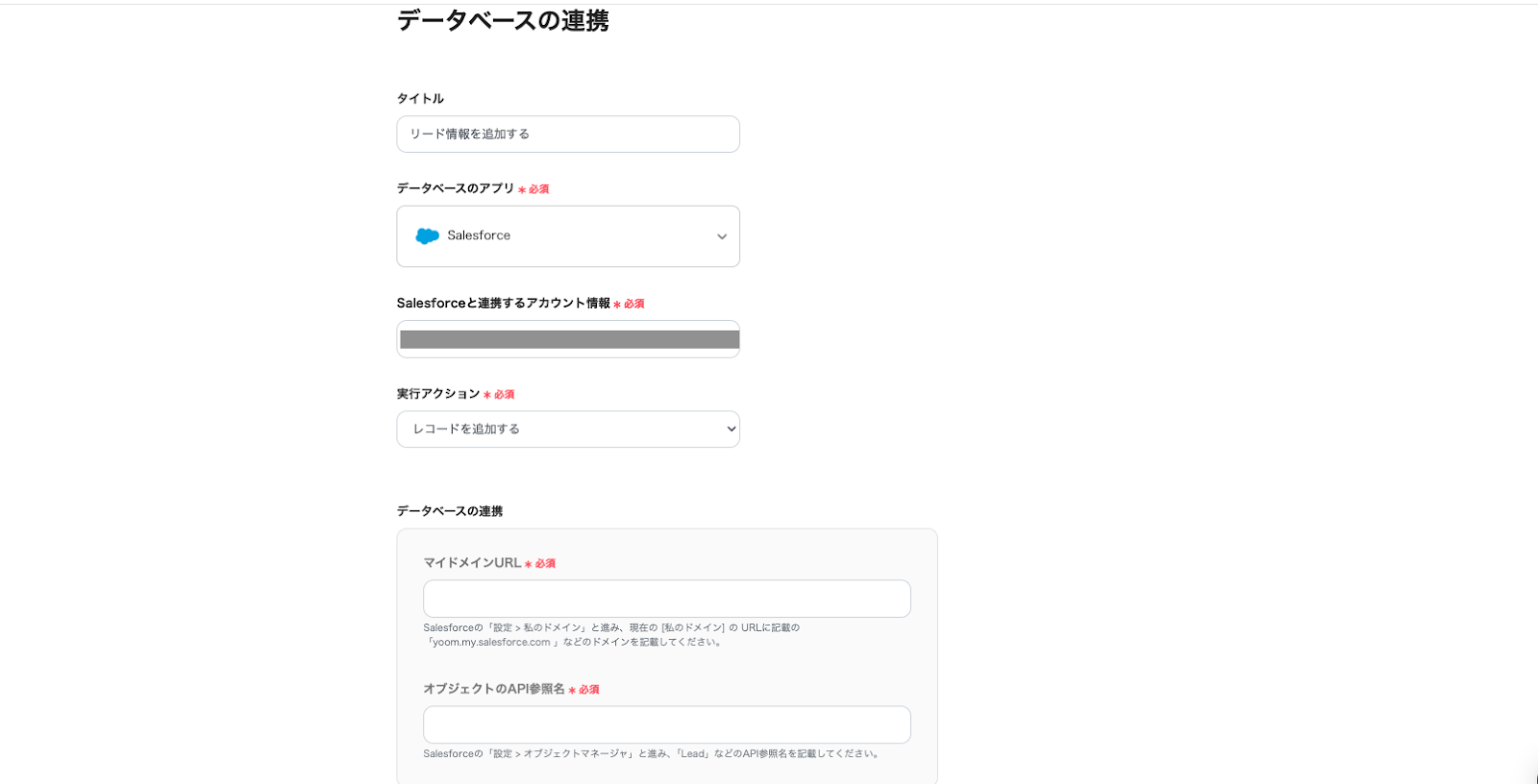Click the grayed Salesforce account information field

tap(568, 339)
